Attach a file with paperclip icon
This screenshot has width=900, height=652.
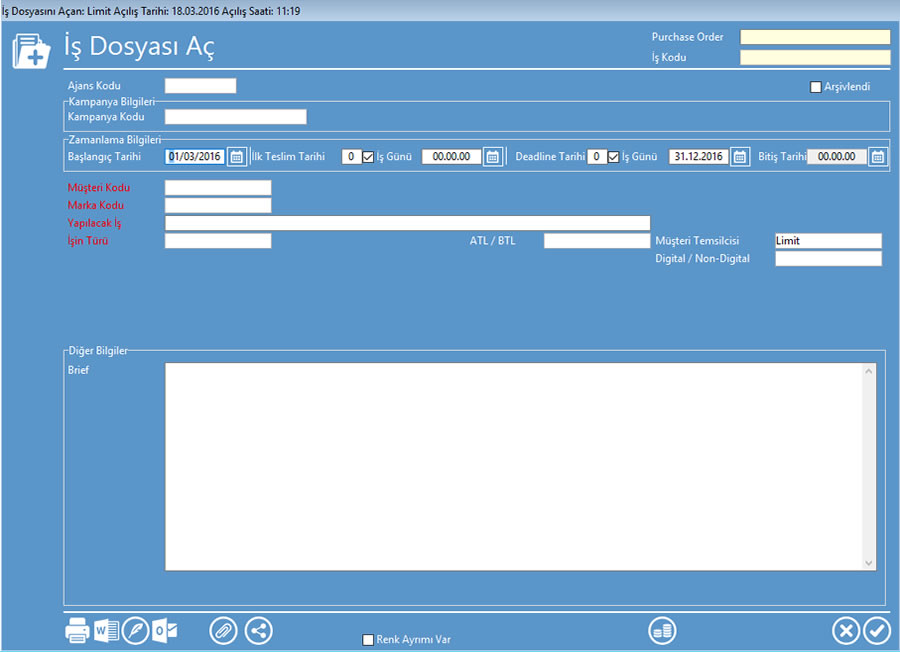click(224, 631)
